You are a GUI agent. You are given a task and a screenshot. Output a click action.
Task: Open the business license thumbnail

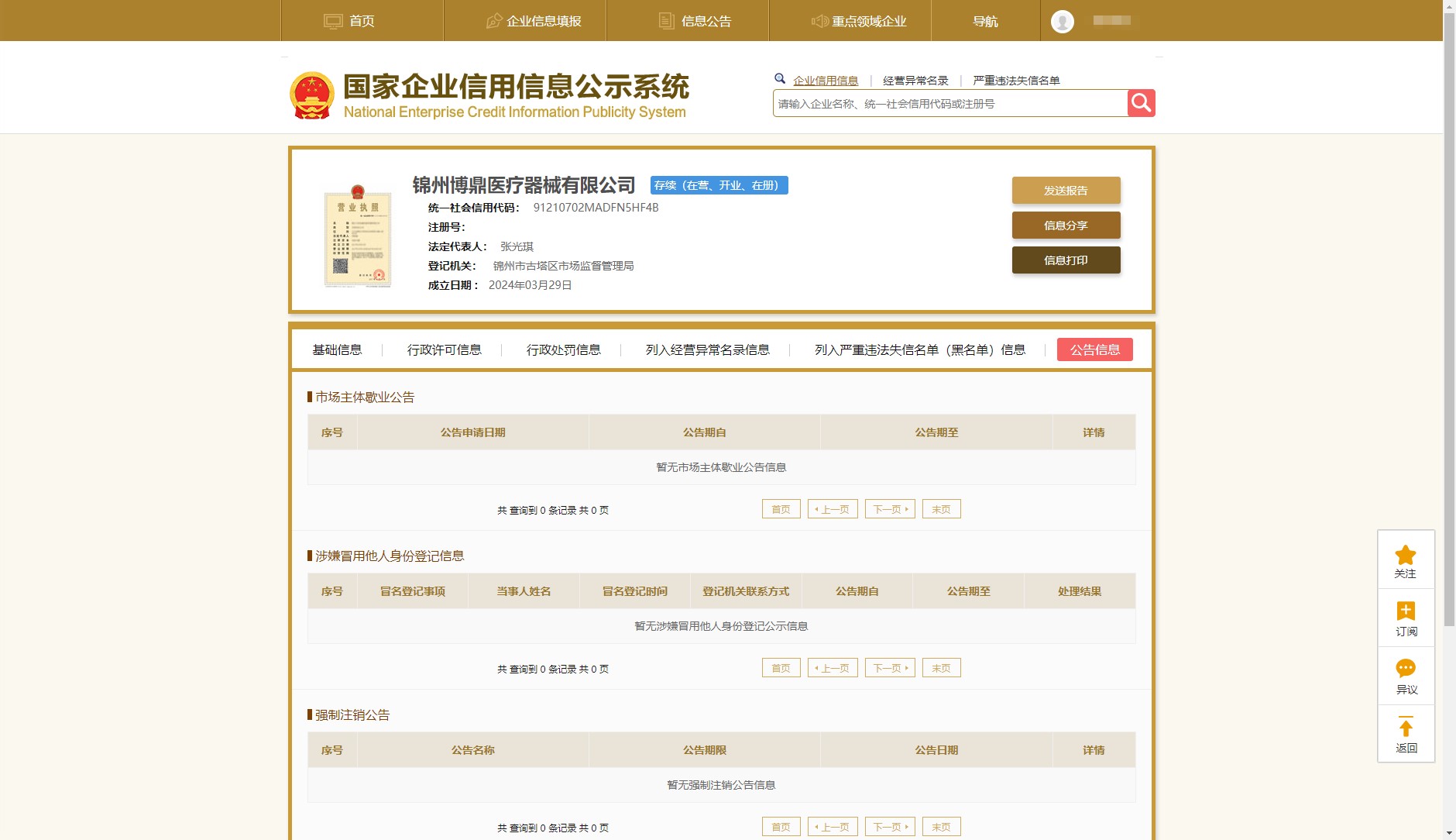coord(357,236)
